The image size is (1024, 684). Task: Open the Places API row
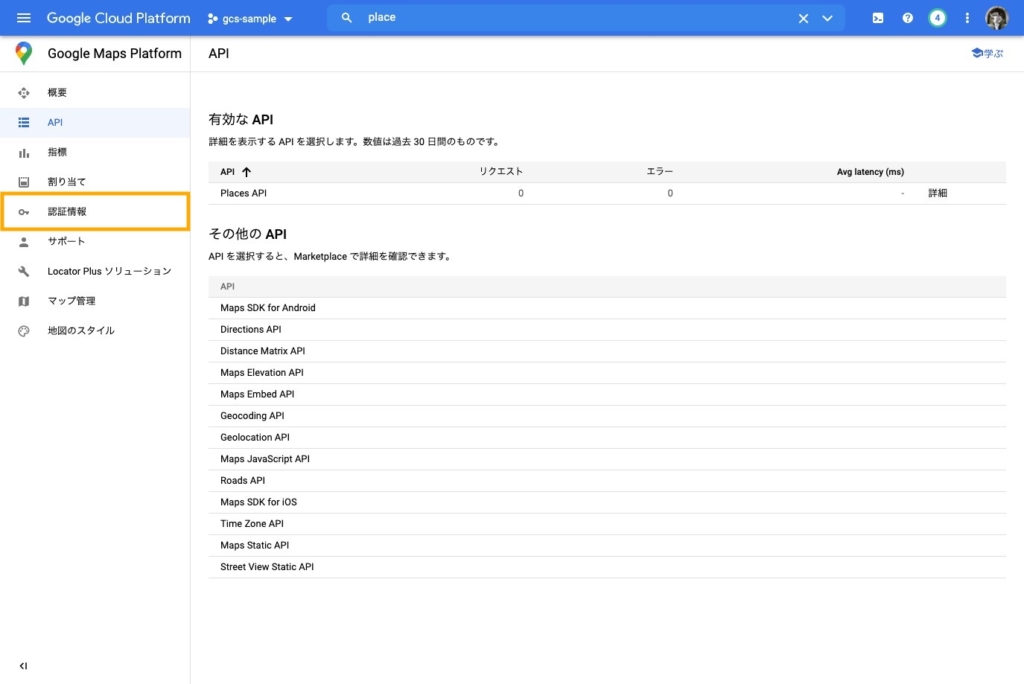(x=607, y=193)
